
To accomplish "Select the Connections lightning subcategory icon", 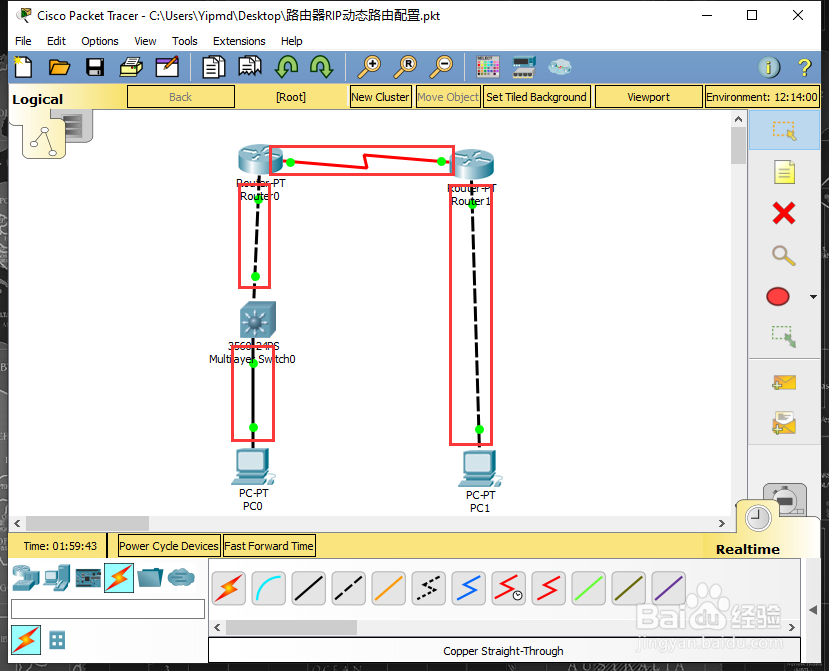I will point(26,640).
